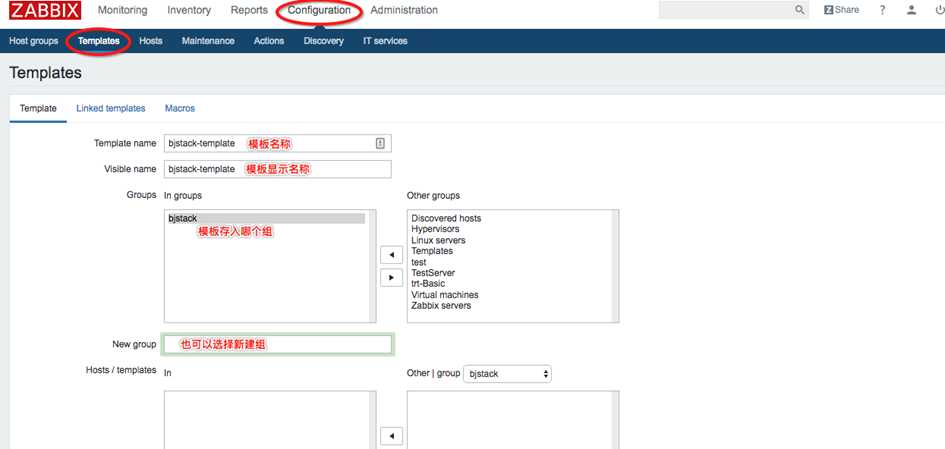The image size is (945, 449).
Task: Select test in Other groups list
Action: (x=419, y=262)
